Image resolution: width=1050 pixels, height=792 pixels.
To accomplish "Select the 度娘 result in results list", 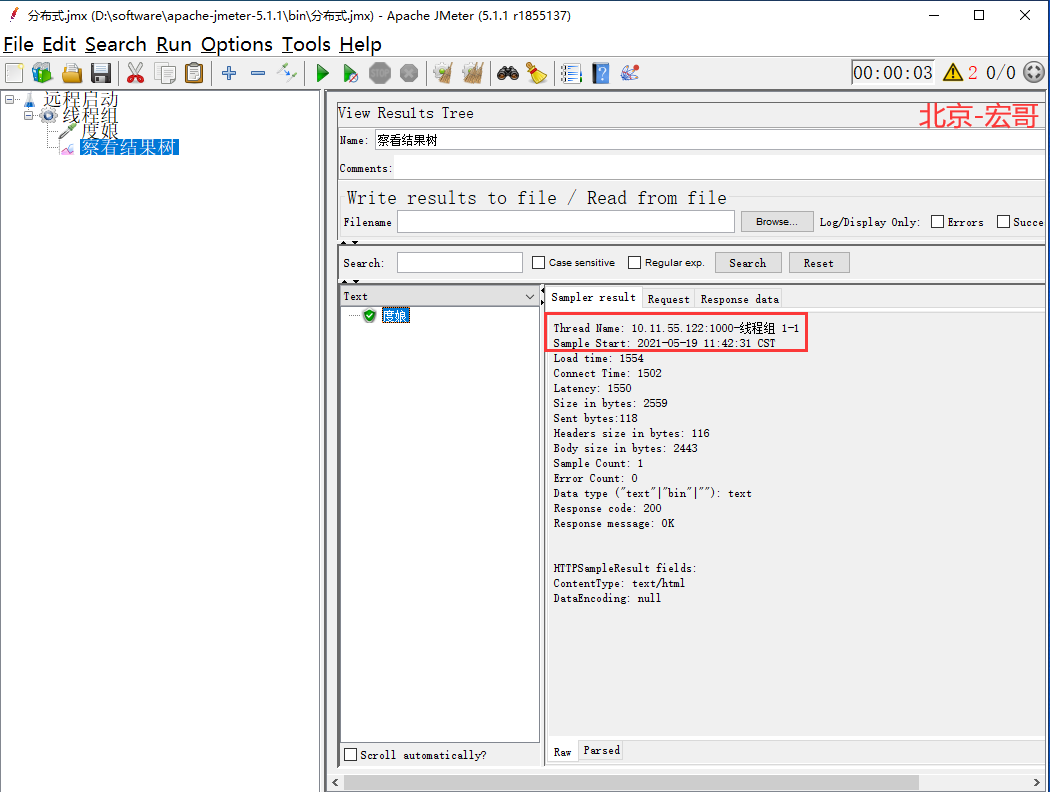I will click(x=395, y=315).
